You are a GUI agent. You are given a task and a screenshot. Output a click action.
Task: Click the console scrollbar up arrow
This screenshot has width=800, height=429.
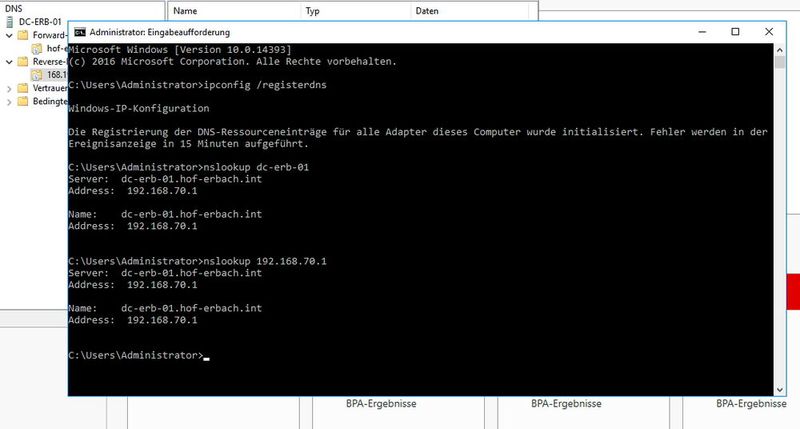click(x=780, y=49)
